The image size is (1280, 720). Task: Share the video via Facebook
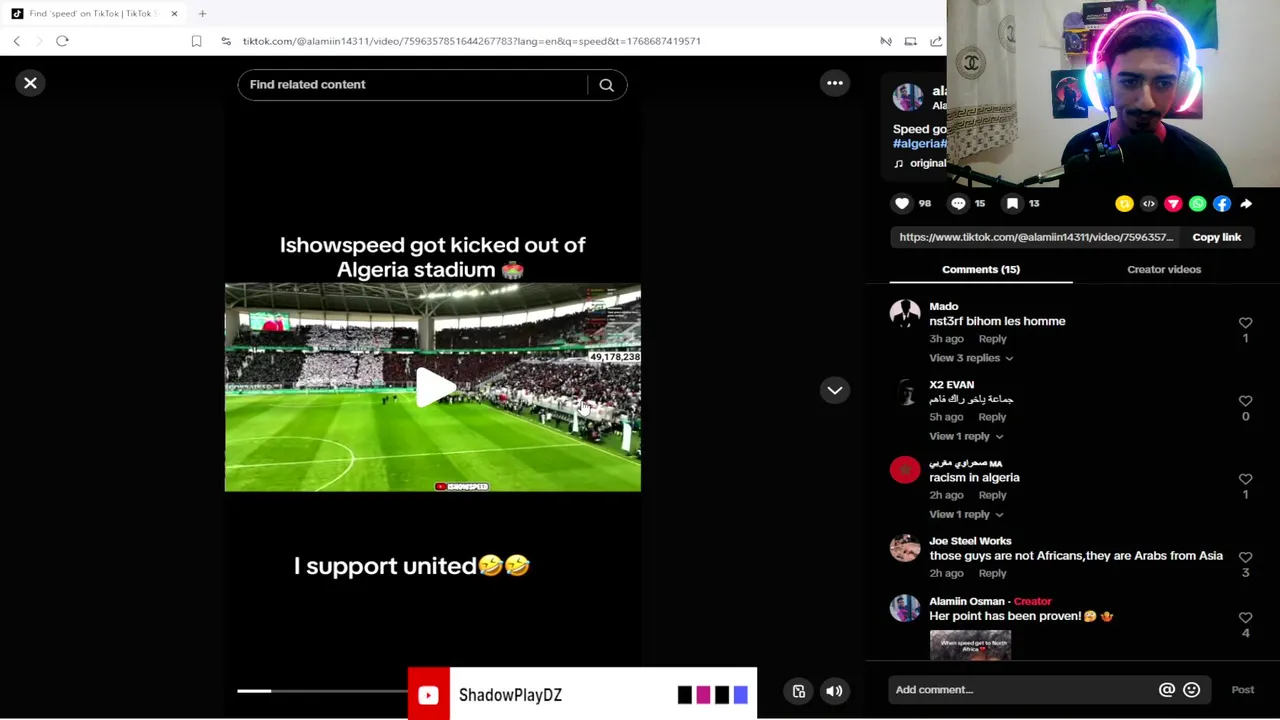click(1222, 204)
